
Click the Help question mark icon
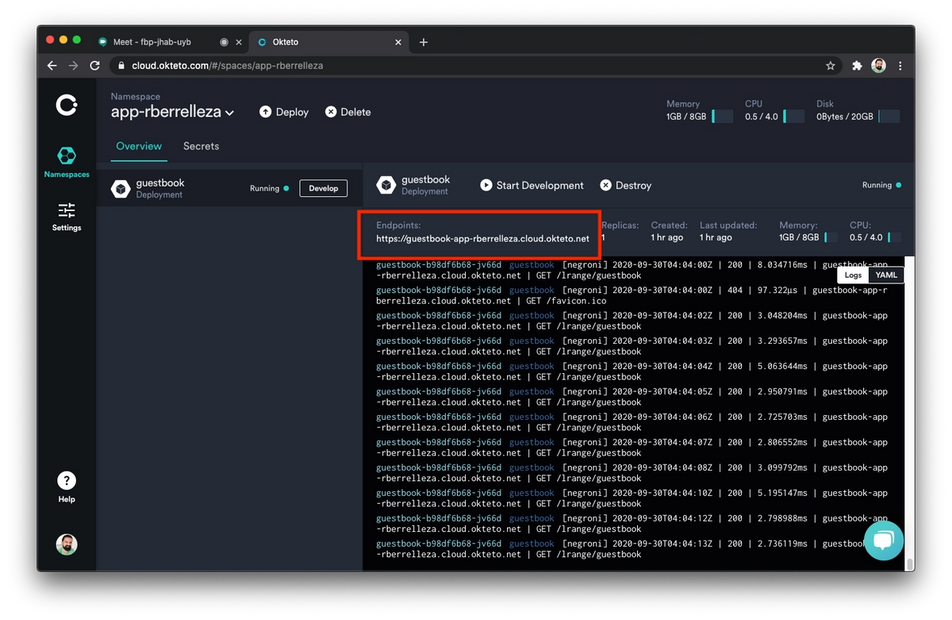coord(66,481)
